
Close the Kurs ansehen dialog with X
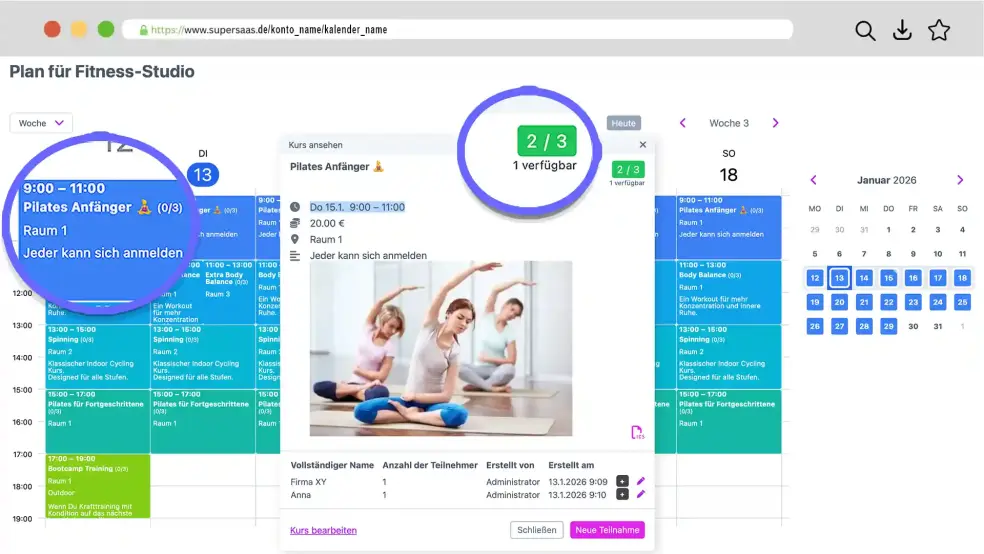pyautogui.click(x=643, y=144)
